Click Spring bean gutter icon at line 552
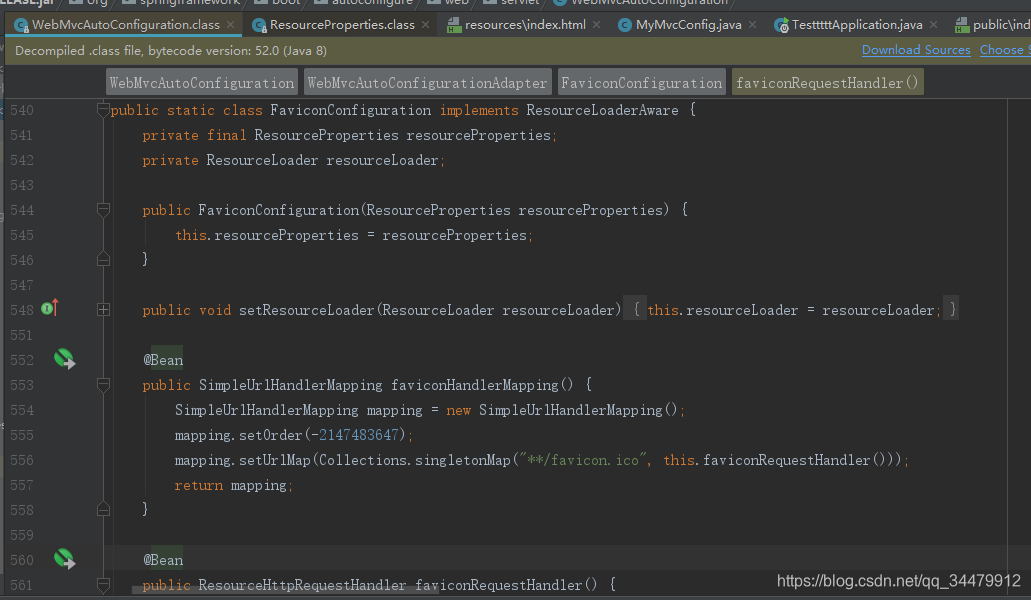Screen dimensions: 1031x600 tap(64, 359)
